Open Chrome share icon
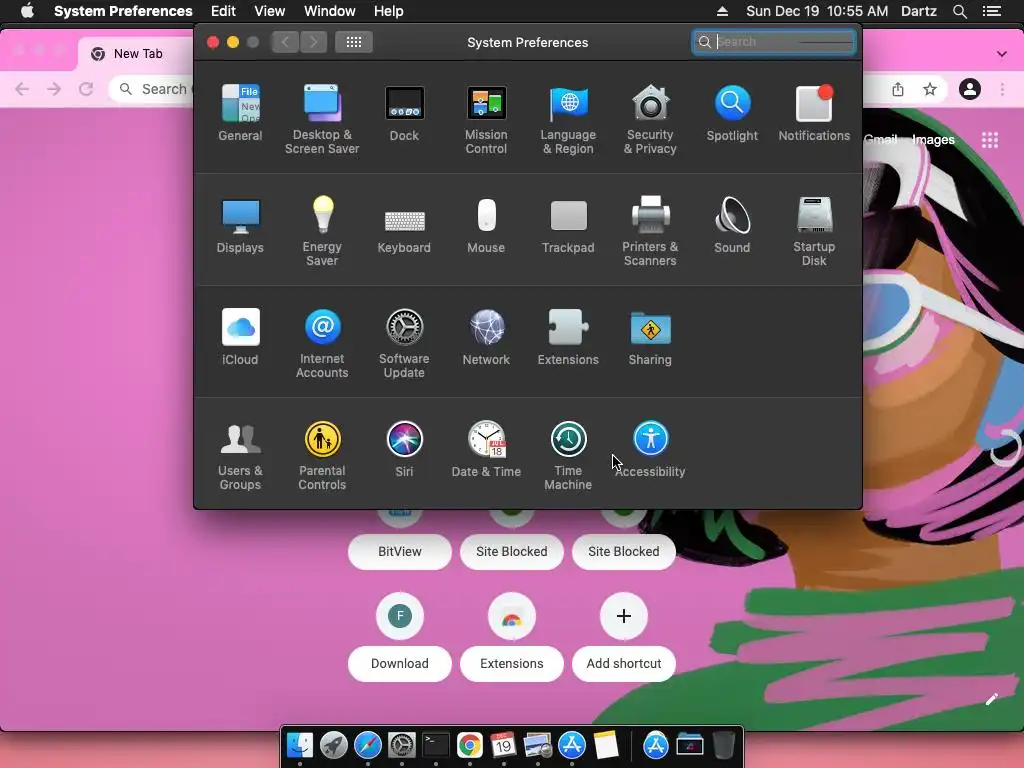Image resolution: width=1024 pixels, height=768 pixels. coord(898,89)
